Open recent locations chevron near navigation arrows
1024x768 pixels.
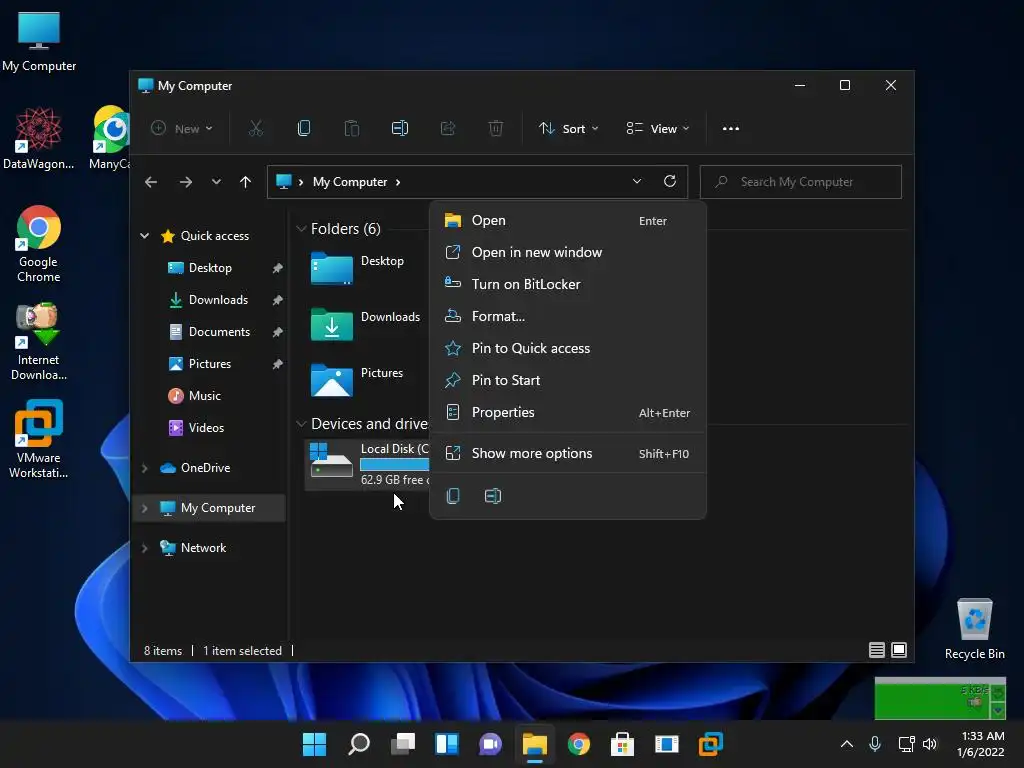[216, 182]
